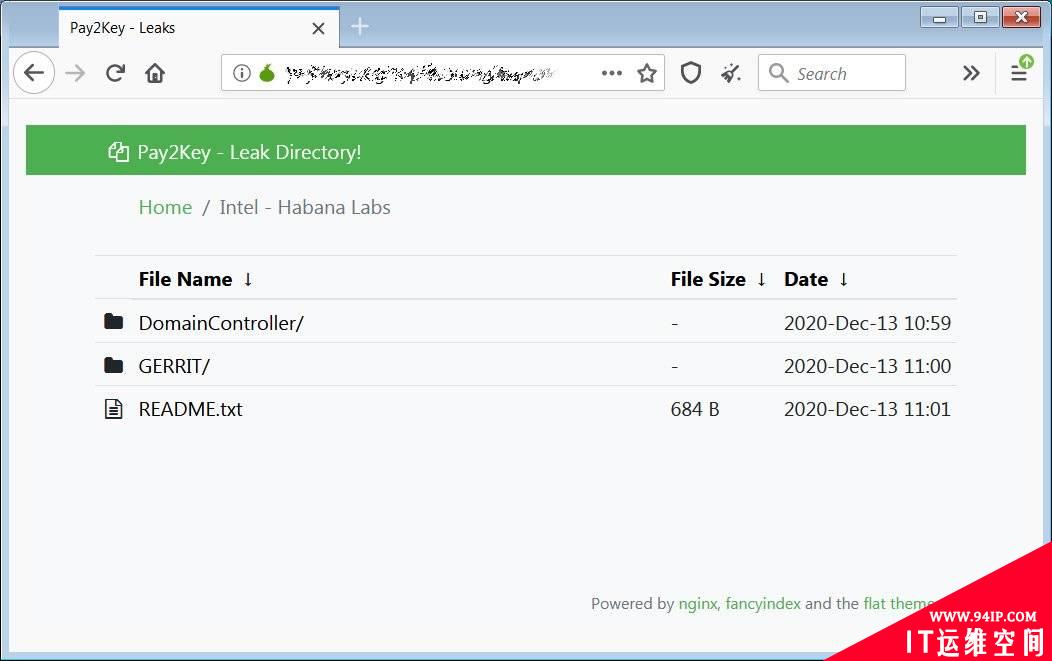Sort by Date column header
Image resolution: width=1052 pixels, height=661 pixels.
tap(806, 279)
